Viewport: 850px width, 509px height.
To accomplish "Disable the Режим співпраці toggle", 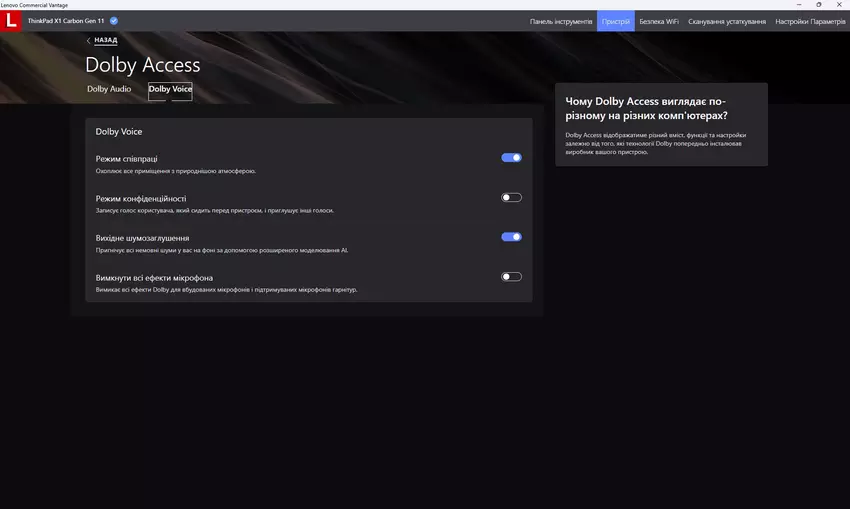I will pos(511,157).
